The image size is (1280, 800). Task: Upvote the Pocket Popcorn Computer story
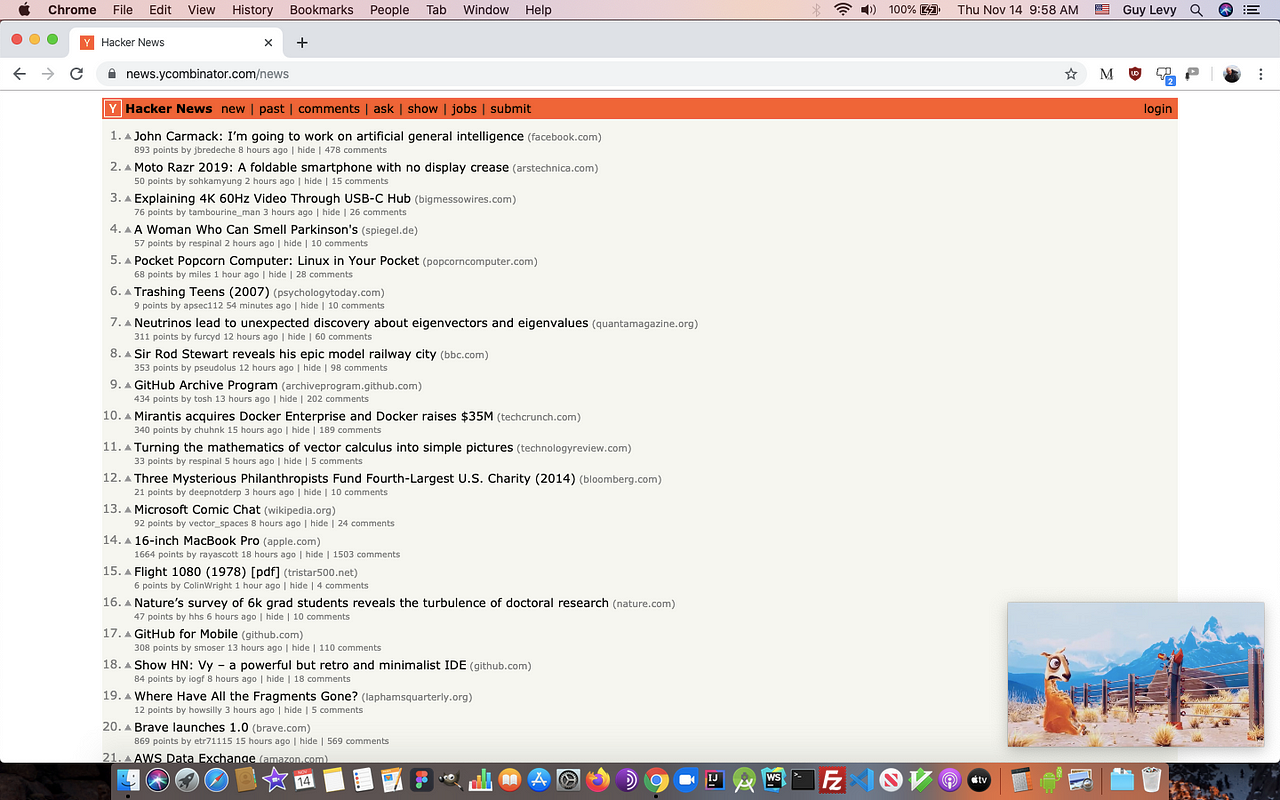[x=128, y=260]
